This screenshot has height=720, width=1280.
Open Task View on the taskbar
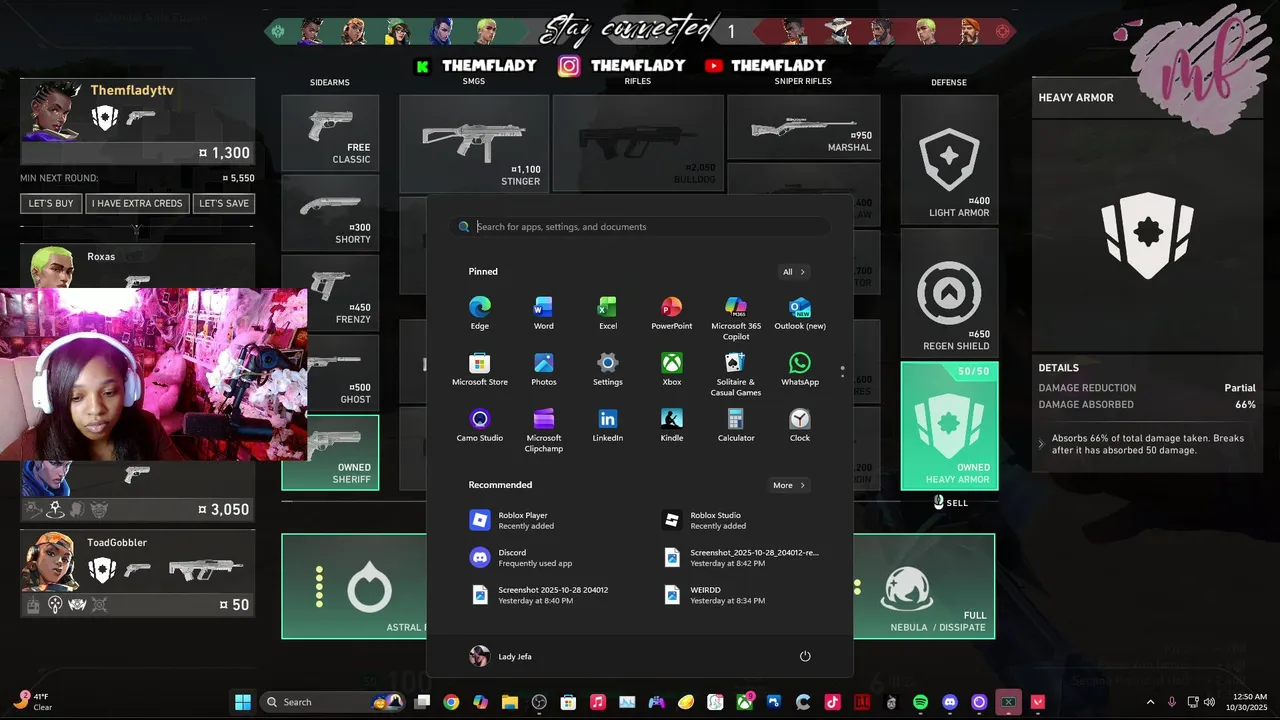422,702
